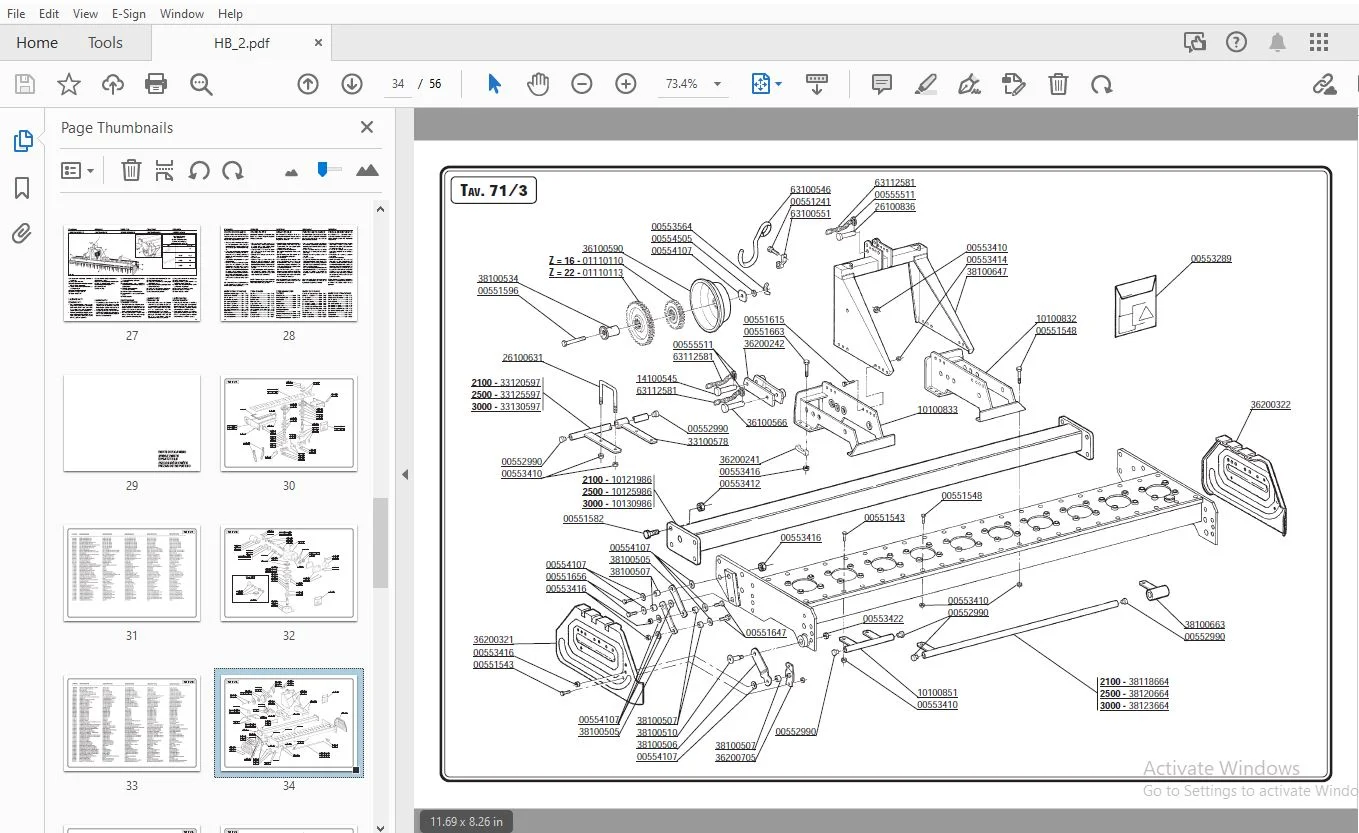
Task: View notifications with the bell icon
Action: (1278, 42)
